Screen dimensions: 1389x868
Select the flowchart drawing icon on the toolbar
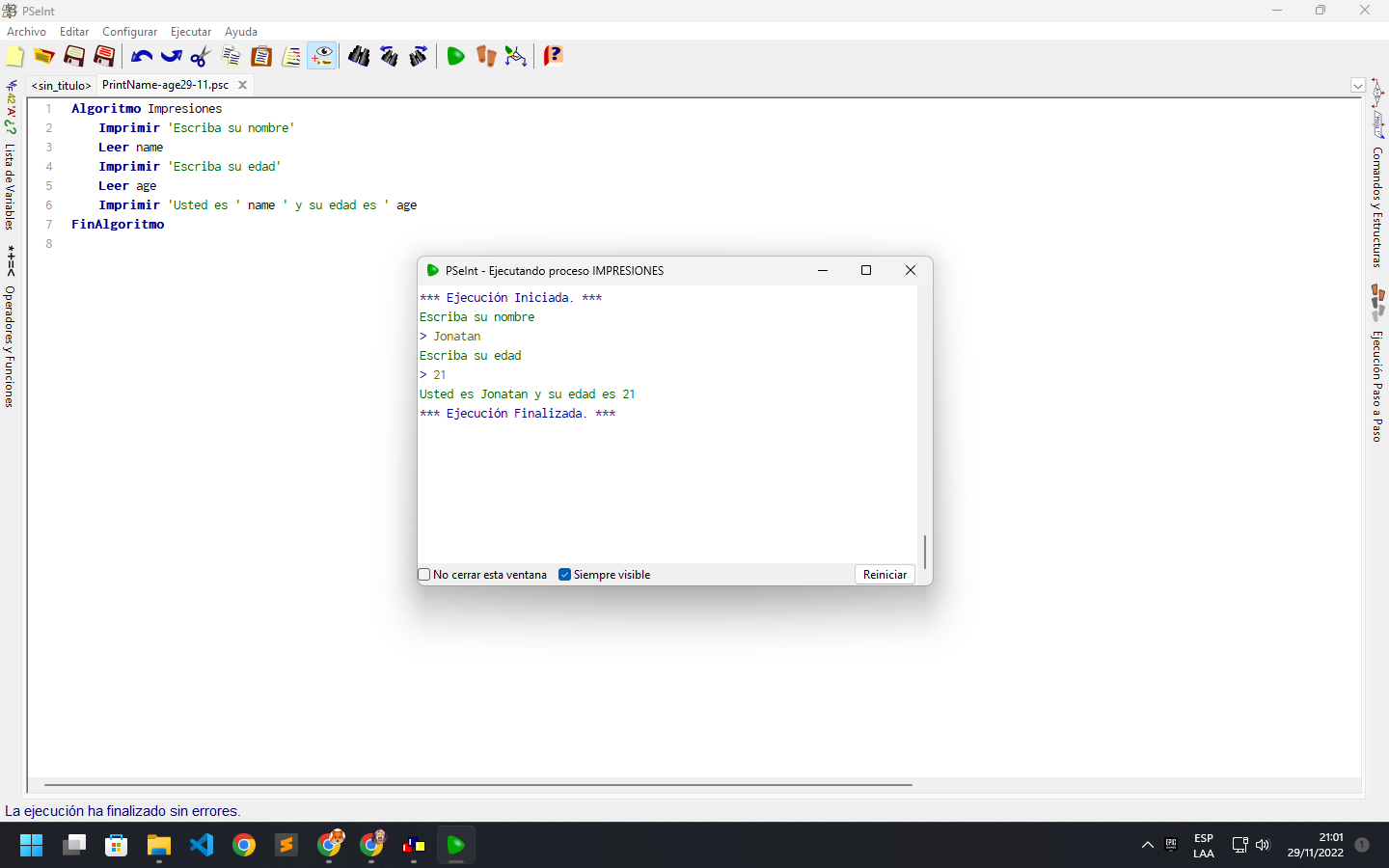point(515,56)
